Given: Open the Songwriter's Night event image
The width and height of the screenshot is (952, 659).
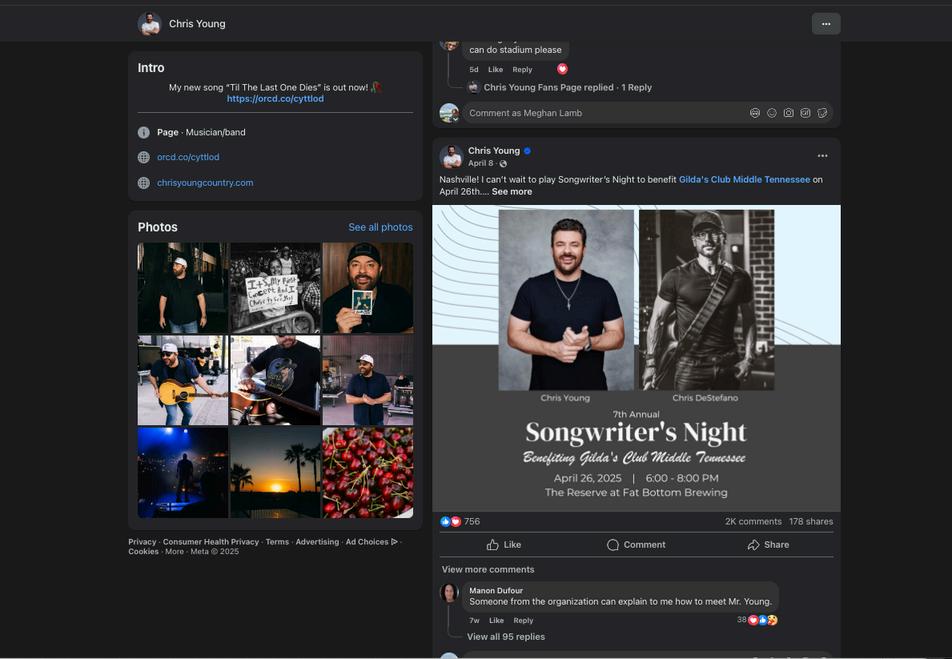Looking at the screenshot, I should pos(636,358).
